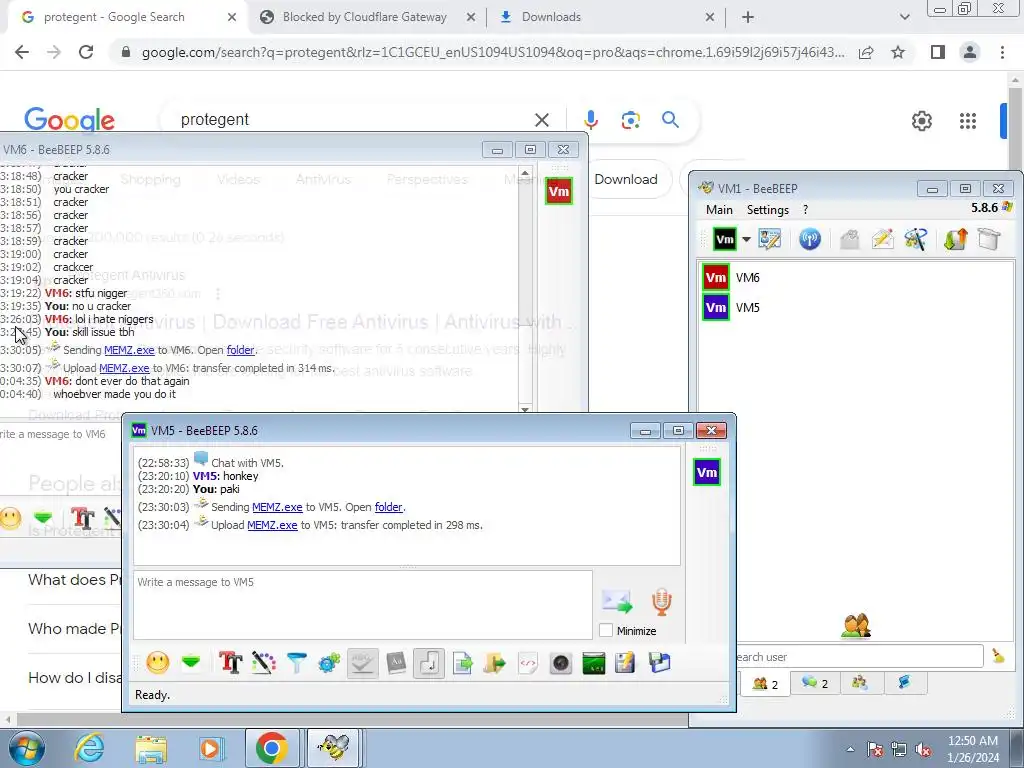Open font style (TT) tool in VM5 chat
The height and width of the screenshot is (768, 1024).
(231, 663)
